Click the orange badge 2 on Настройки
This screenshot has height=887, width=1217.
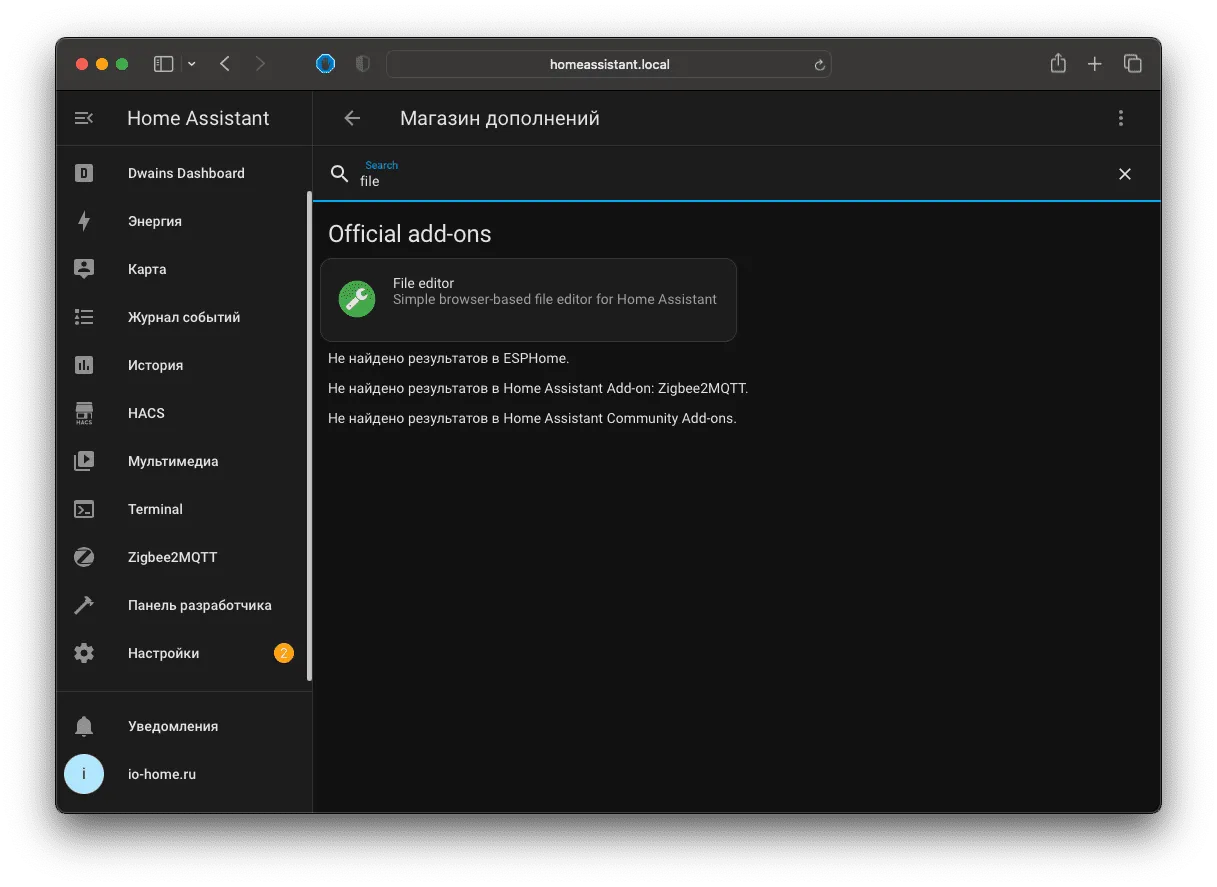click(284, 653)
